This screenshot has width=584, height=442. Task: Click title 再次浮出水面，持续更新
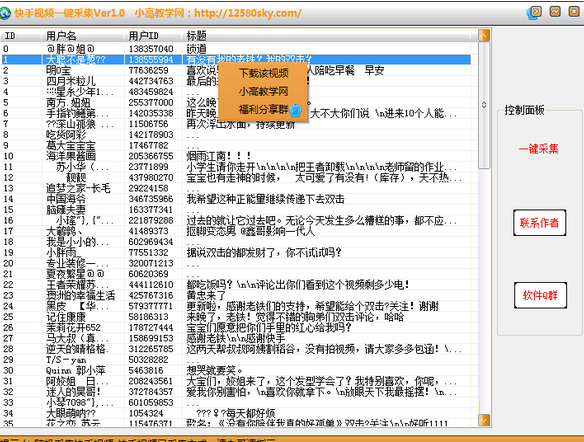coord(241,124)
